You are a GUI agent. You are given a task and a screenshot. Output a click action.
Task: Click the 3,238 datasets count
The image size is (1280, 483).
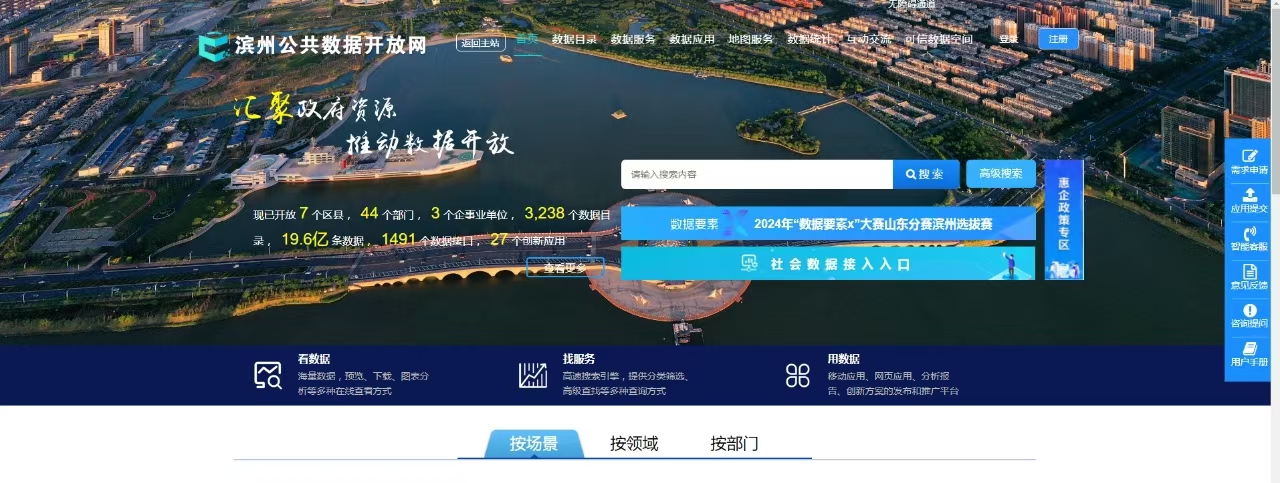click(x=545, y=213)
